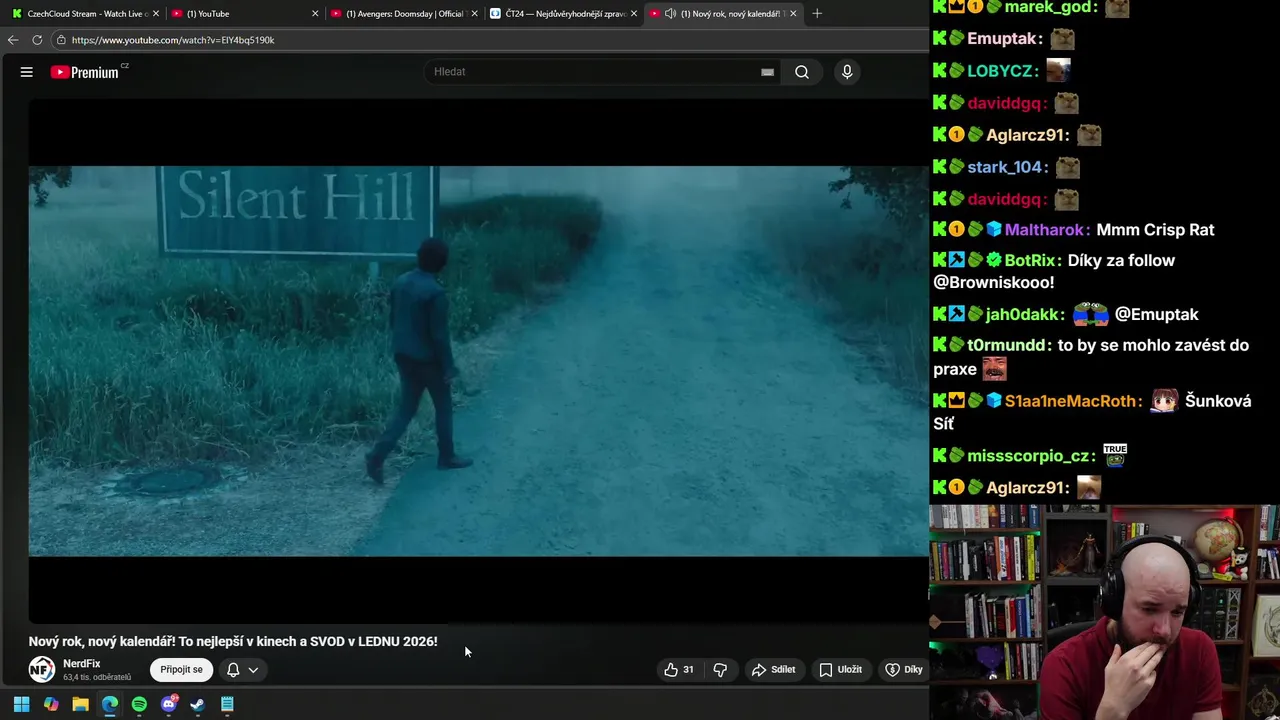Reload the page with the refresh icon
Image resolution: width=1280 pixels, height=720 pixels.
(x=37, y=40)
